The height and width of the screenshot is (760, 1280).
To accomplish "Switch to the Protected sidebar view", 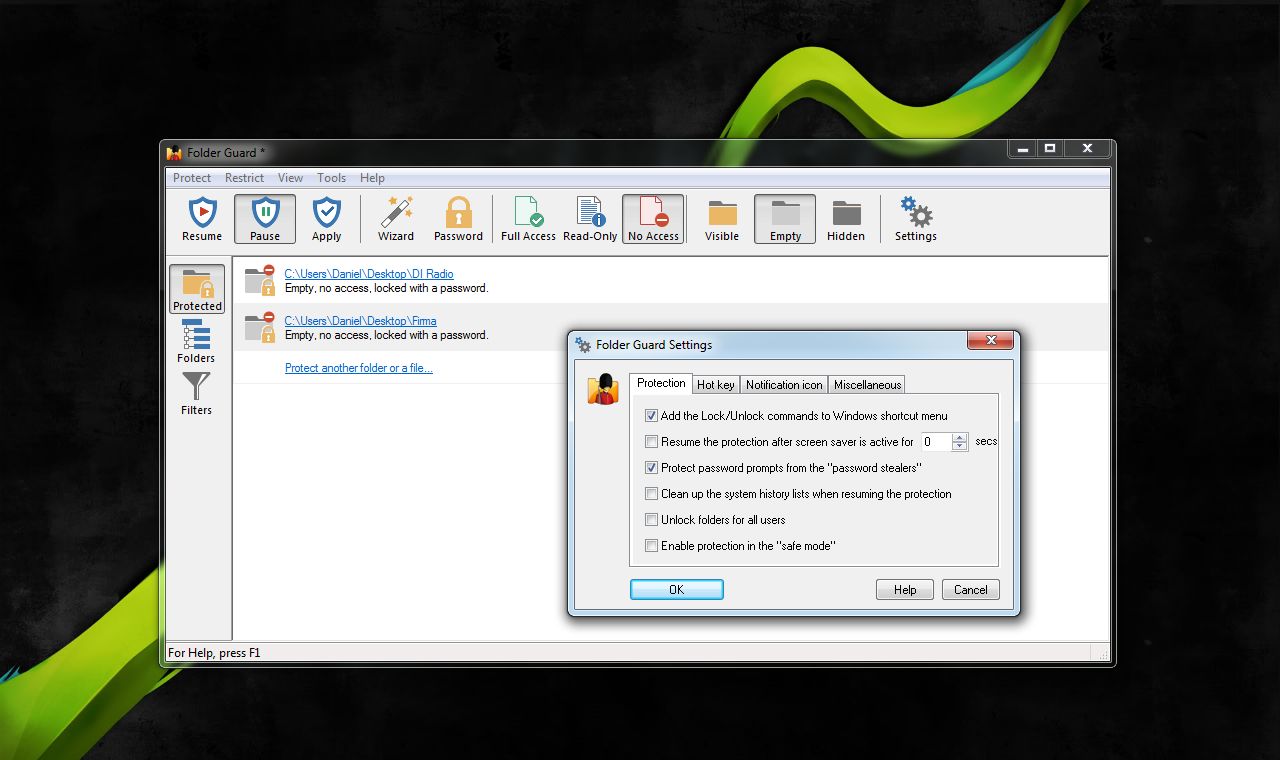I will [x=197, y=289].
